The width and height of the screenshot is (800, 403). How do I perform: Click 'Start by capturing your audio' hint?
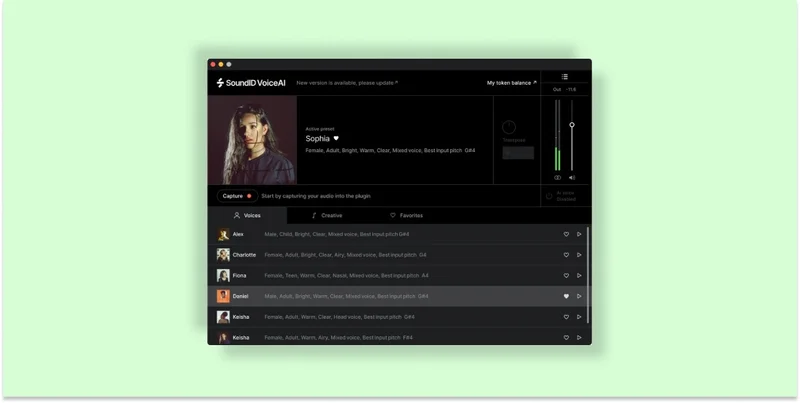(x=316, y=196)
